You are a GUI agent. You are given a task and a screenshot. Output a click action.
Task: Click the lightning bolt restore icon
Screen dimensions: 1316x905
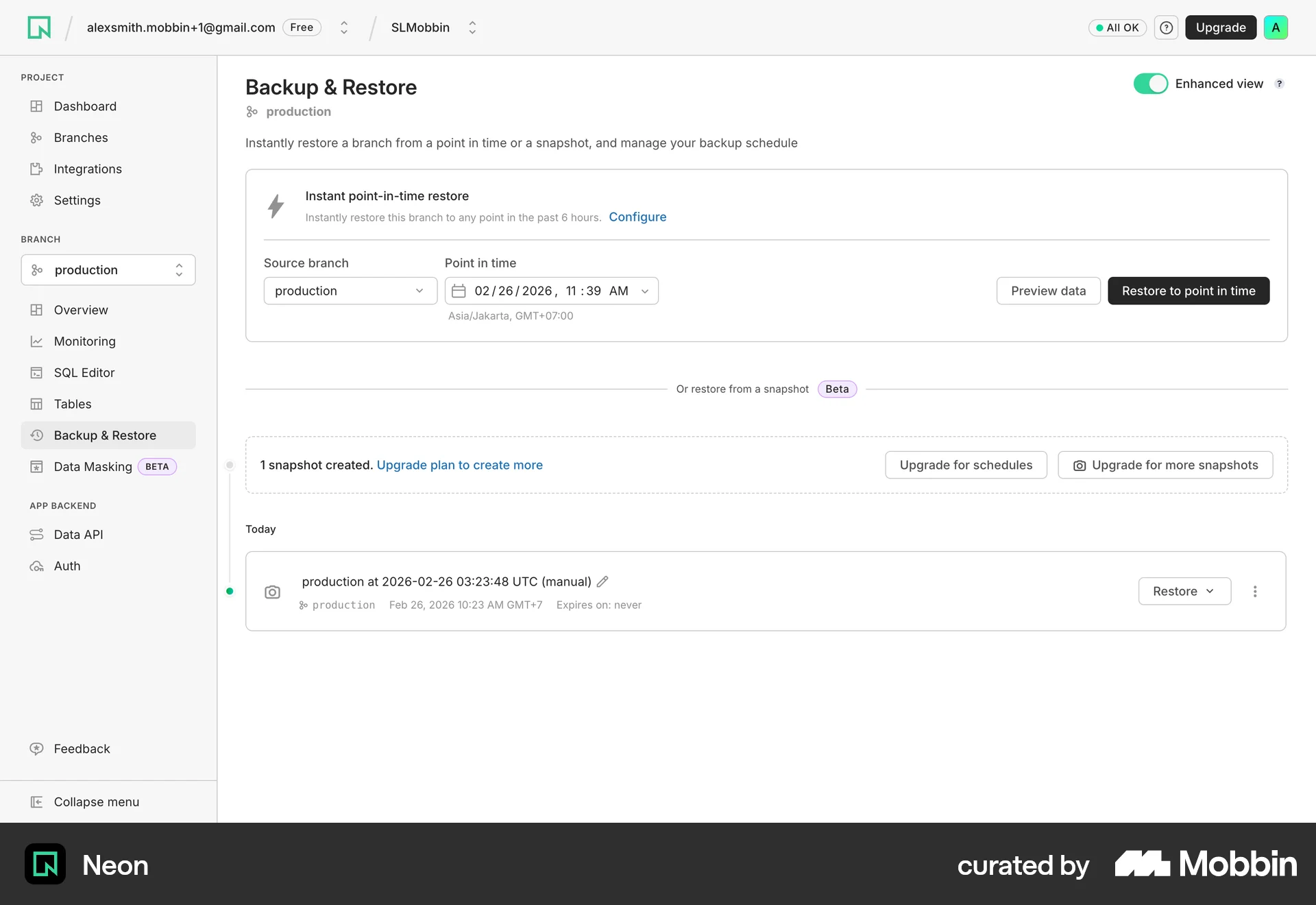click(x=276, y=206)
